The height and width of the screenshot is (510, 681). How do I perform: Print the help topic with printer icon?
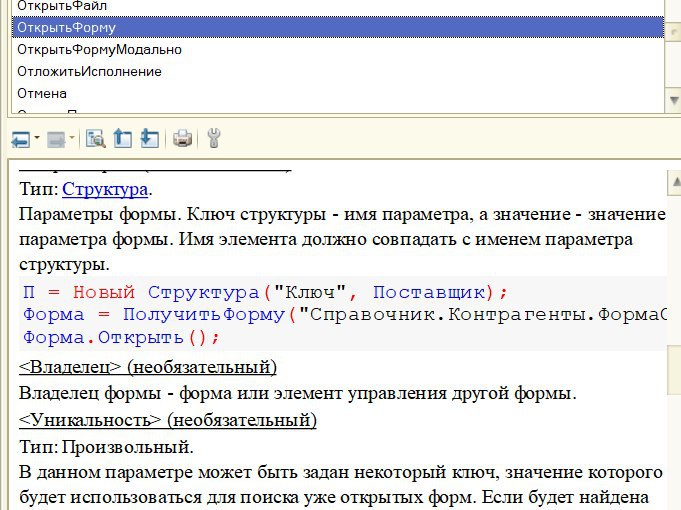point(182,139)
